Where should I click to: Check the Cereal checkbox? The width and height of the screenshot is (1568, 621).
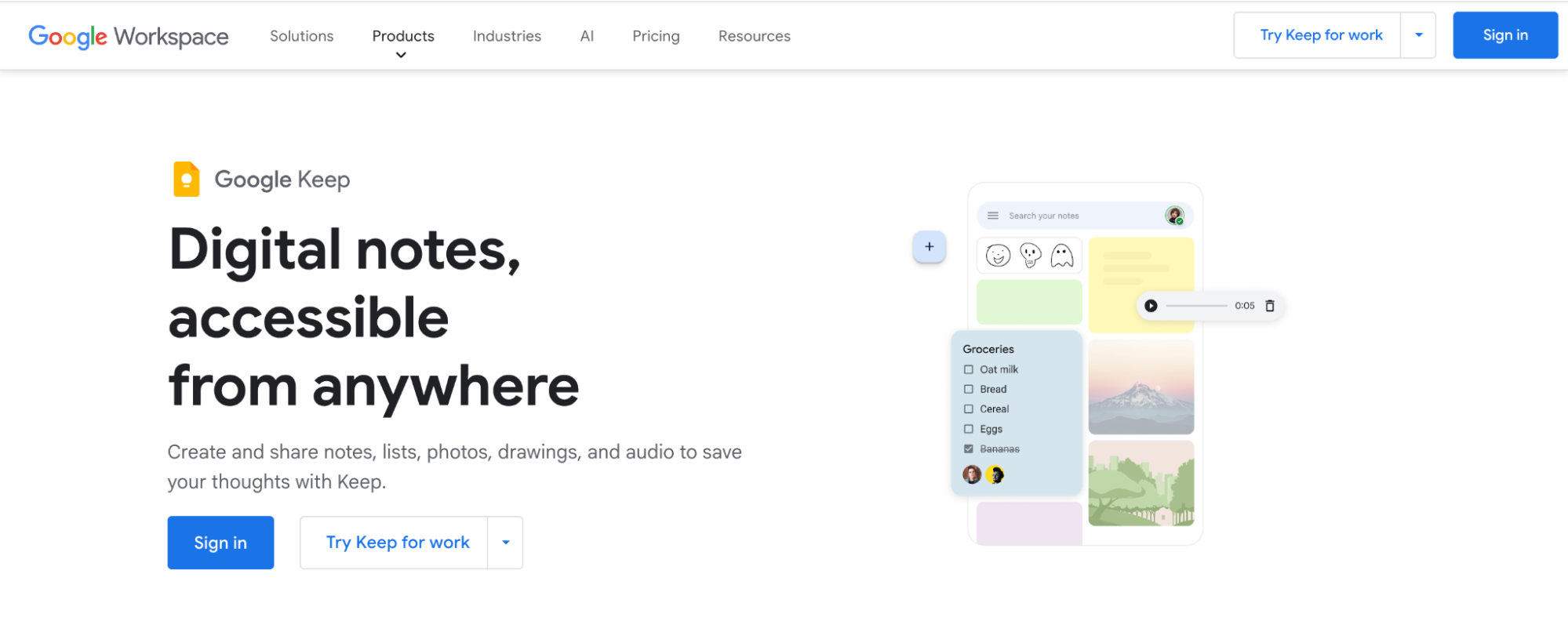[969, 409]
